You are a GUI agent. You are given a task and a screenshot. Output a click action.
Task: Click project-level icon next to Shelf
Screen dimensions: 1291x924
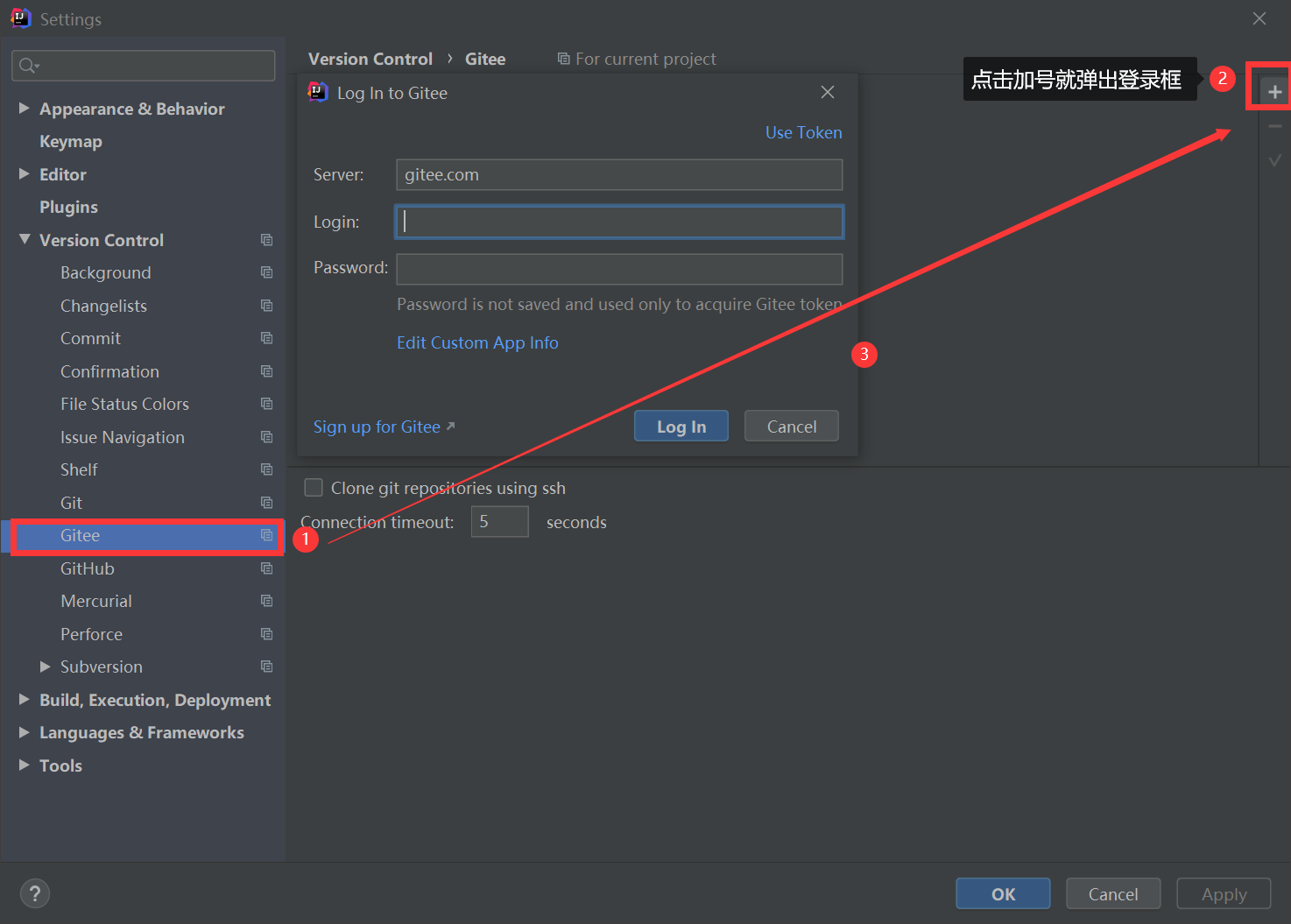(266, 469)
